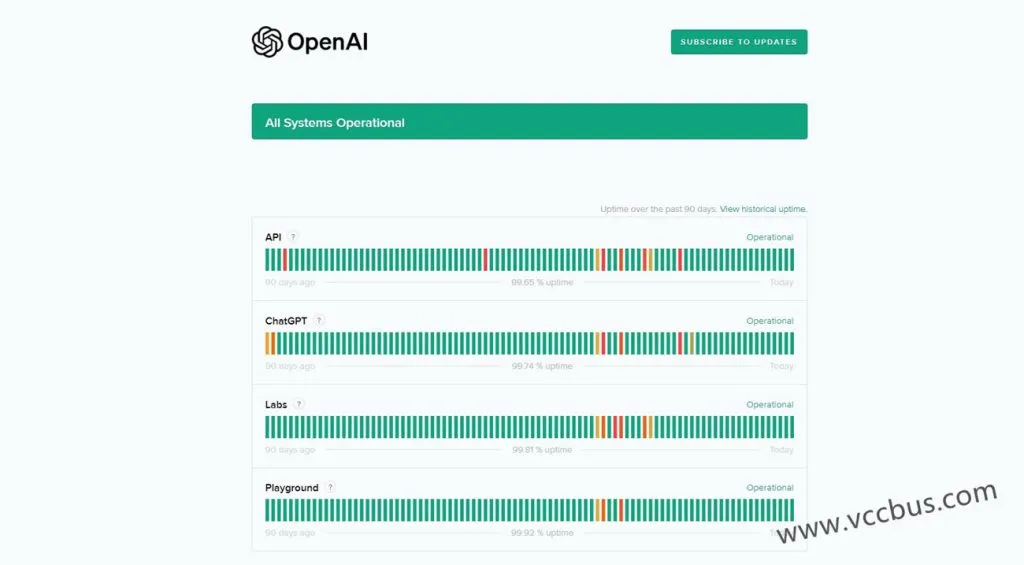Screen dimensions: 1024x565
Task: Click the Operational status for Labs
Action: coord(769,405)
